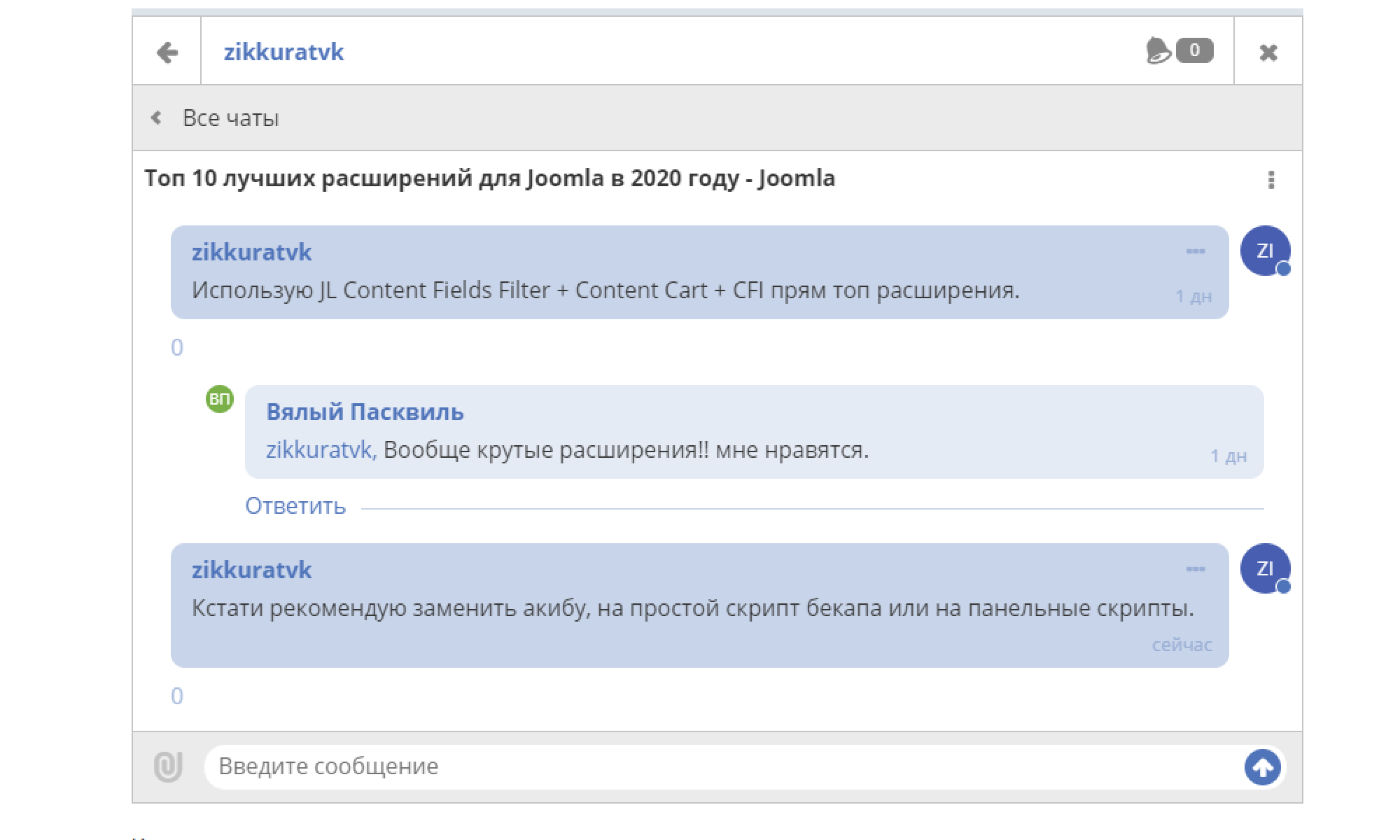Click chat title Топ 10 лучших расширений
This screenshot has height=840, width=1400.
[x=490, y=178]
